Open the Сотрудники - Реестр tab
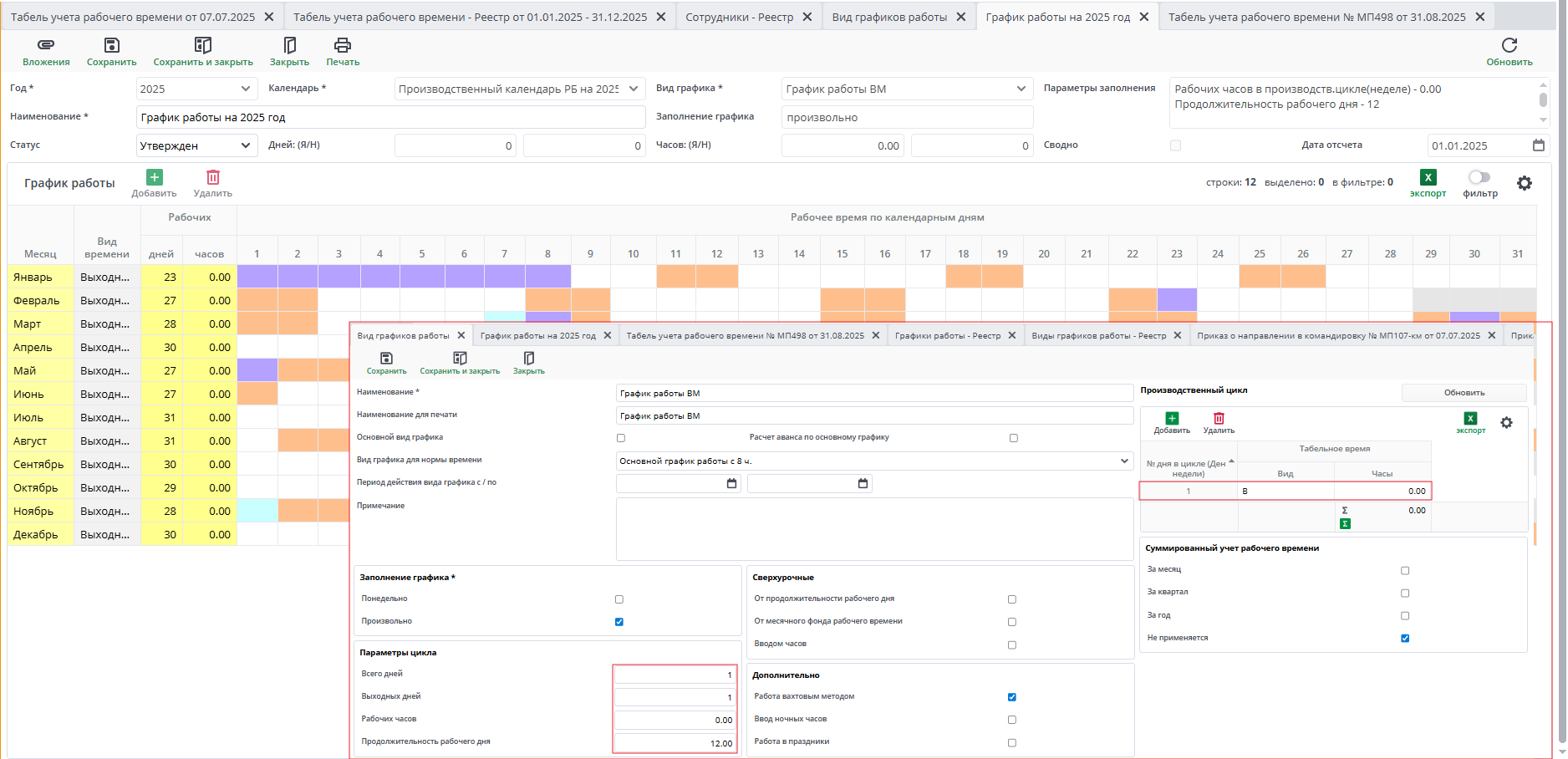Screen dimensions: 1568x759 coord(739,17)
